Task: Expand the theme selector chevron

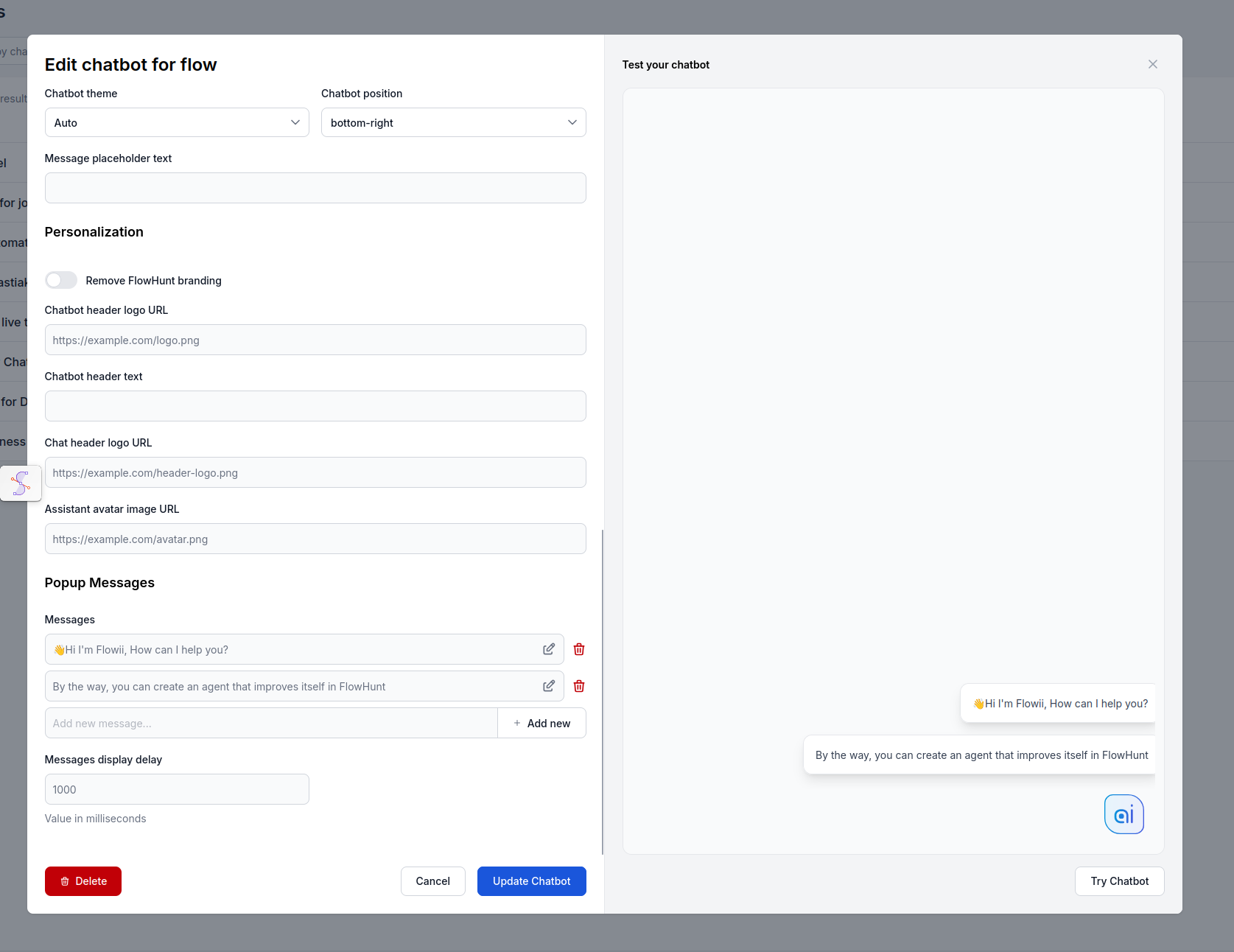Action: [x=295, y=122]
